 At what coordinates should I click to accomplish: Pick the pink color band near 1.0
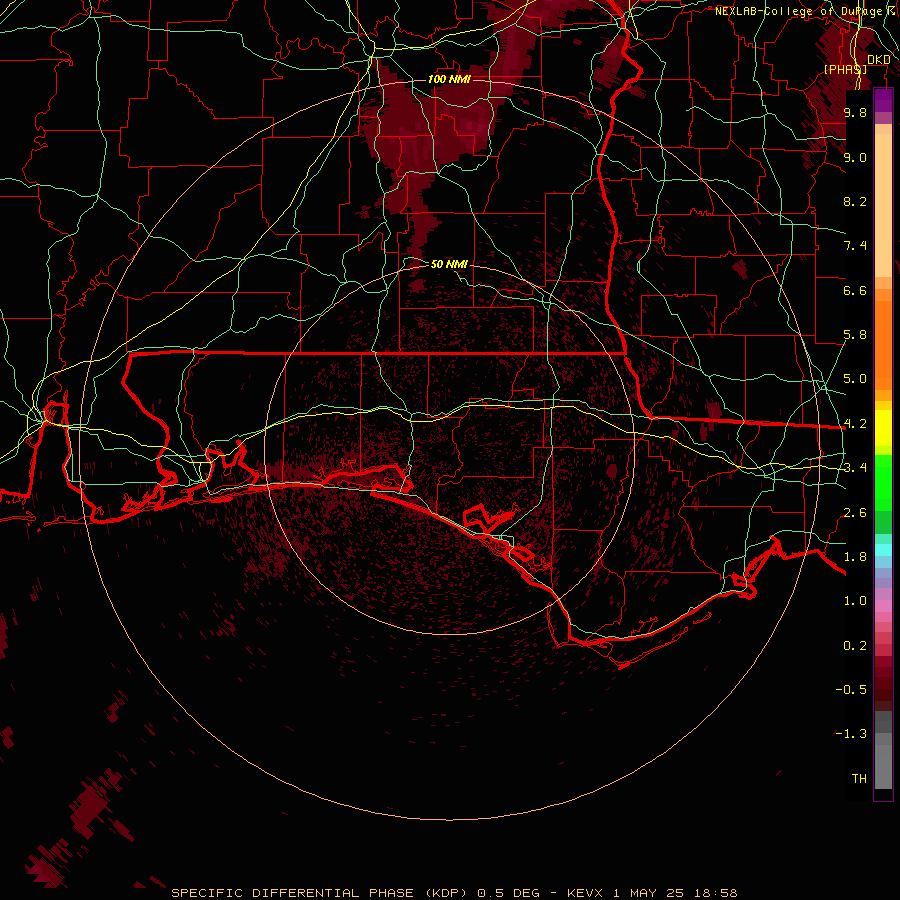883,606
